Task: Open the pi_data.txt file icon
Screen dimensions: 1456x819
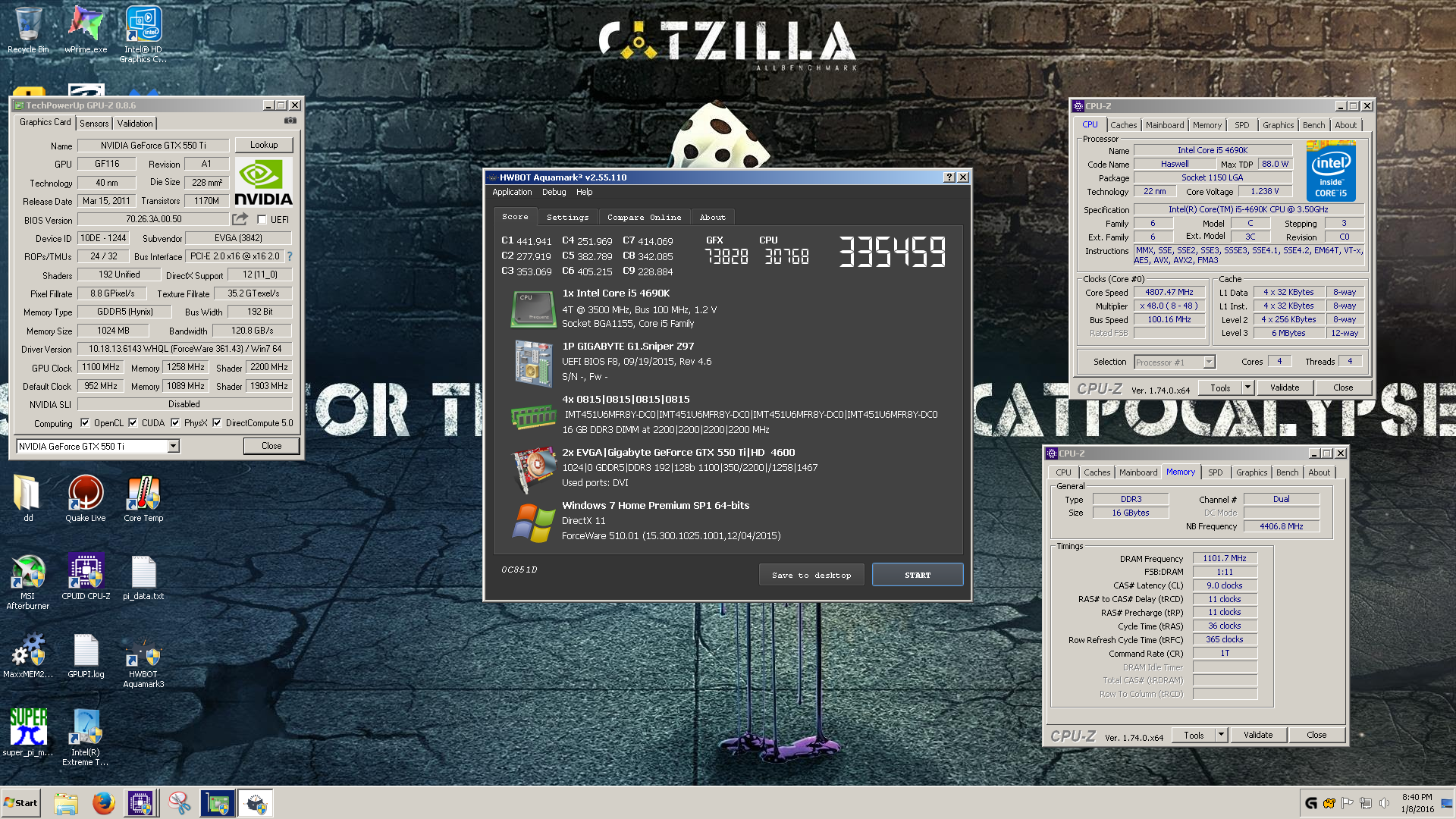Action: (x=143, y=576)
